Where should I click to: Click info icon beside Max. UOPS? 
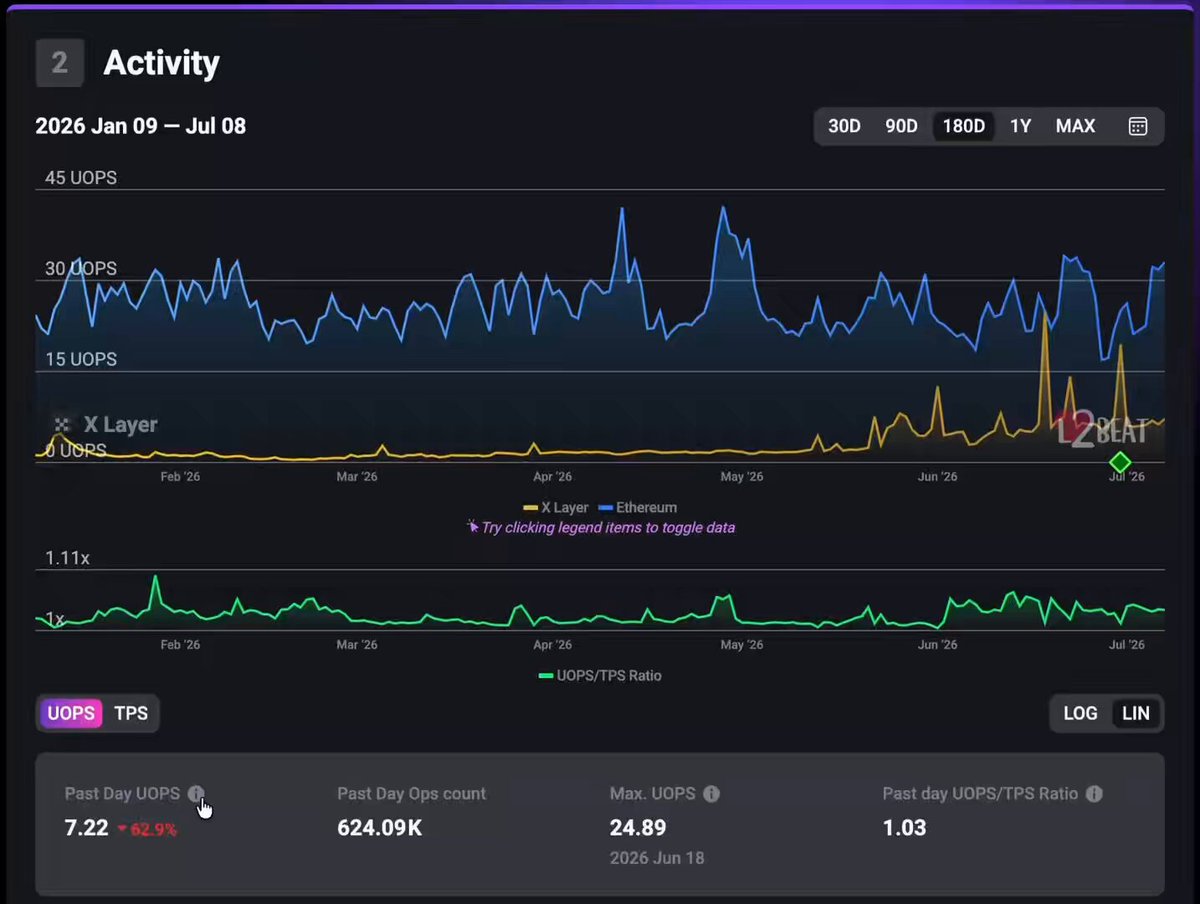(711, 794)
